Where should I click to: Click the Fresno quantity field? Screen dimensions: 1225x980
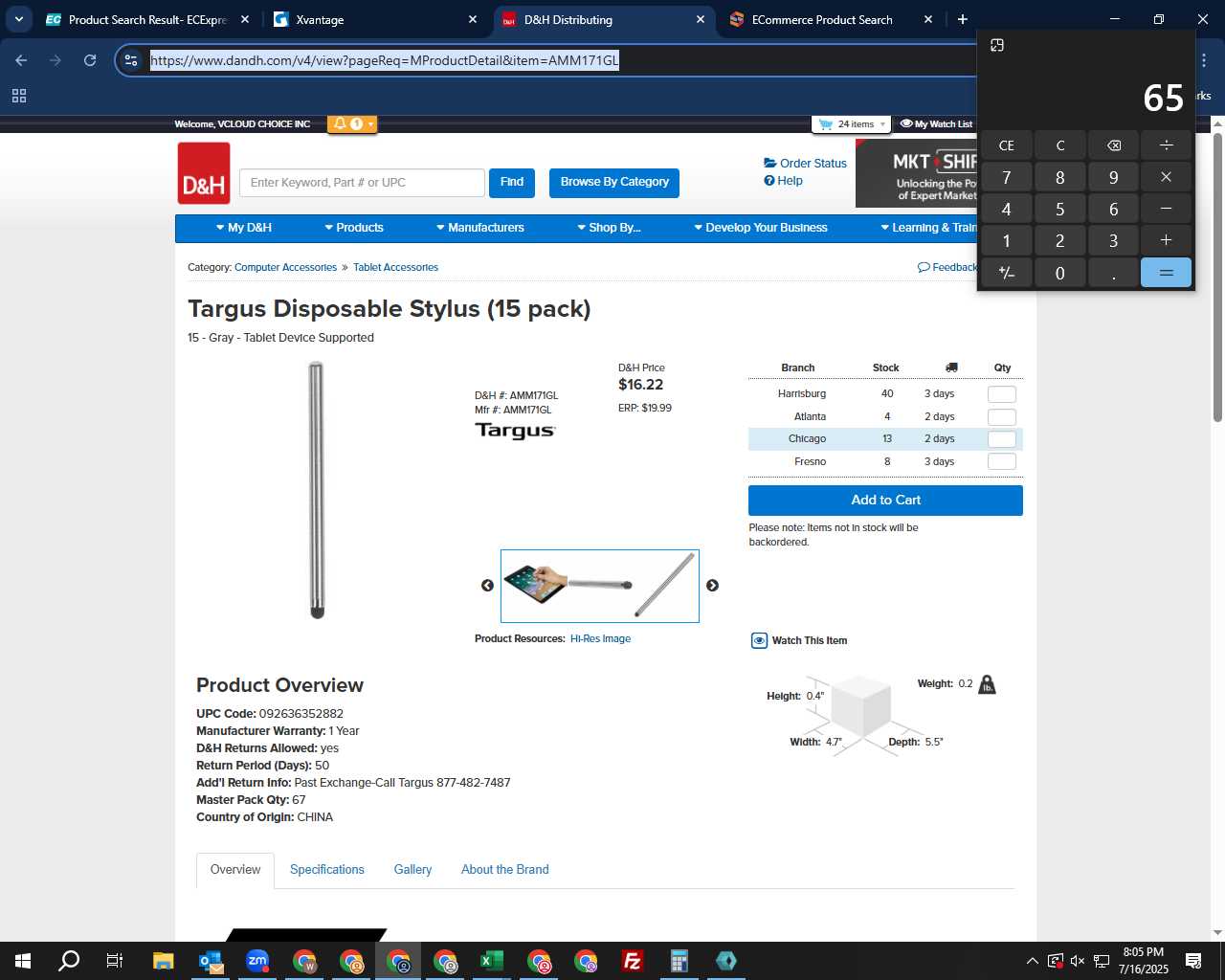click(1002, 462)
